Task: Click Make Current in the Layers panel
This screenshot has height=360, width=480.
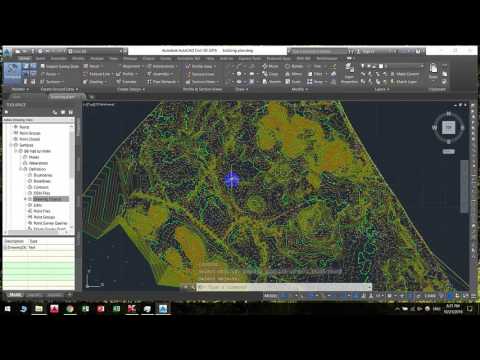Action: pyautogui.click(x=405, y=74)
